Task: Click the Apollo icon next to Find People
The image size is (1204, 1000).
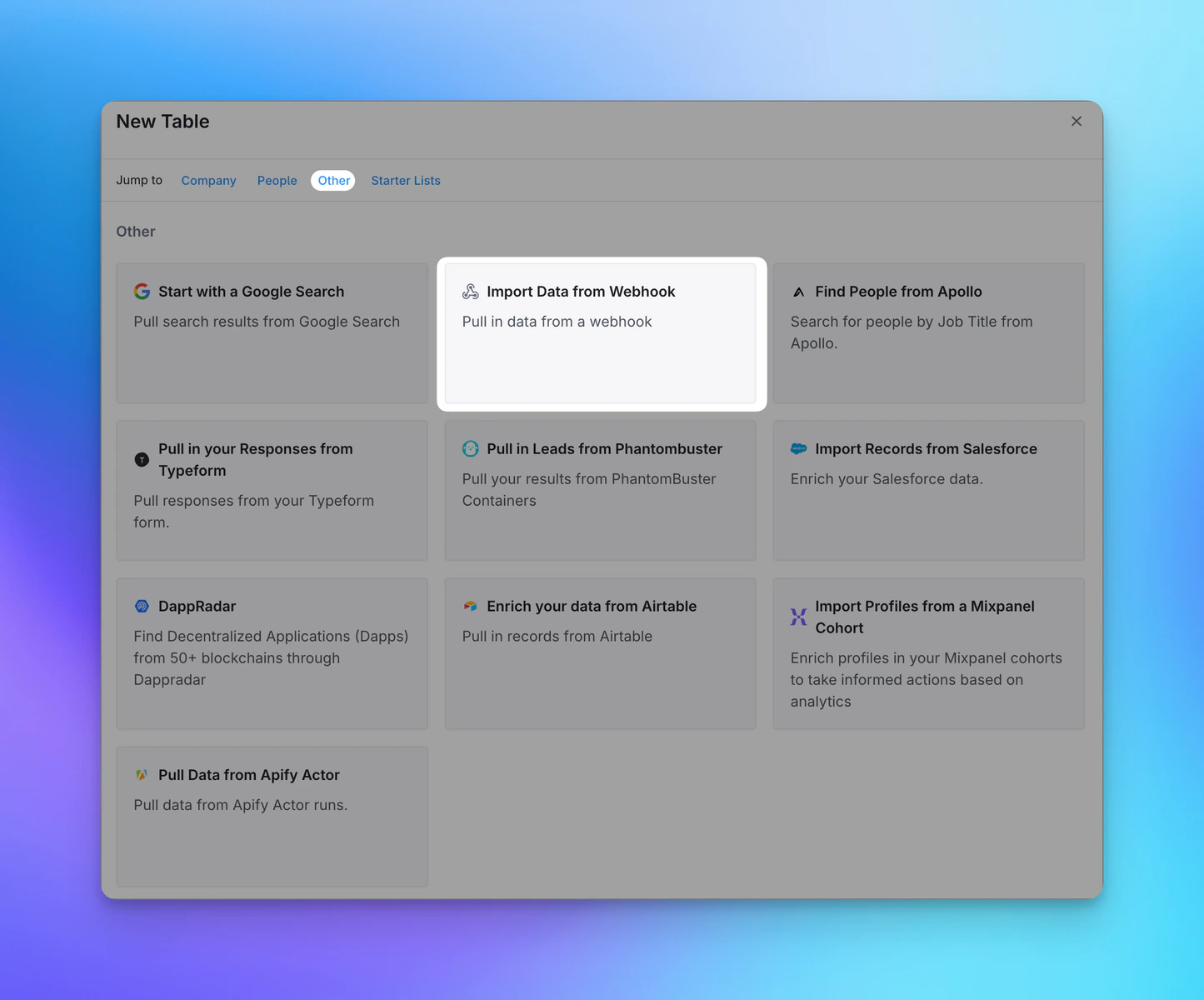Action: coord(798,292)
